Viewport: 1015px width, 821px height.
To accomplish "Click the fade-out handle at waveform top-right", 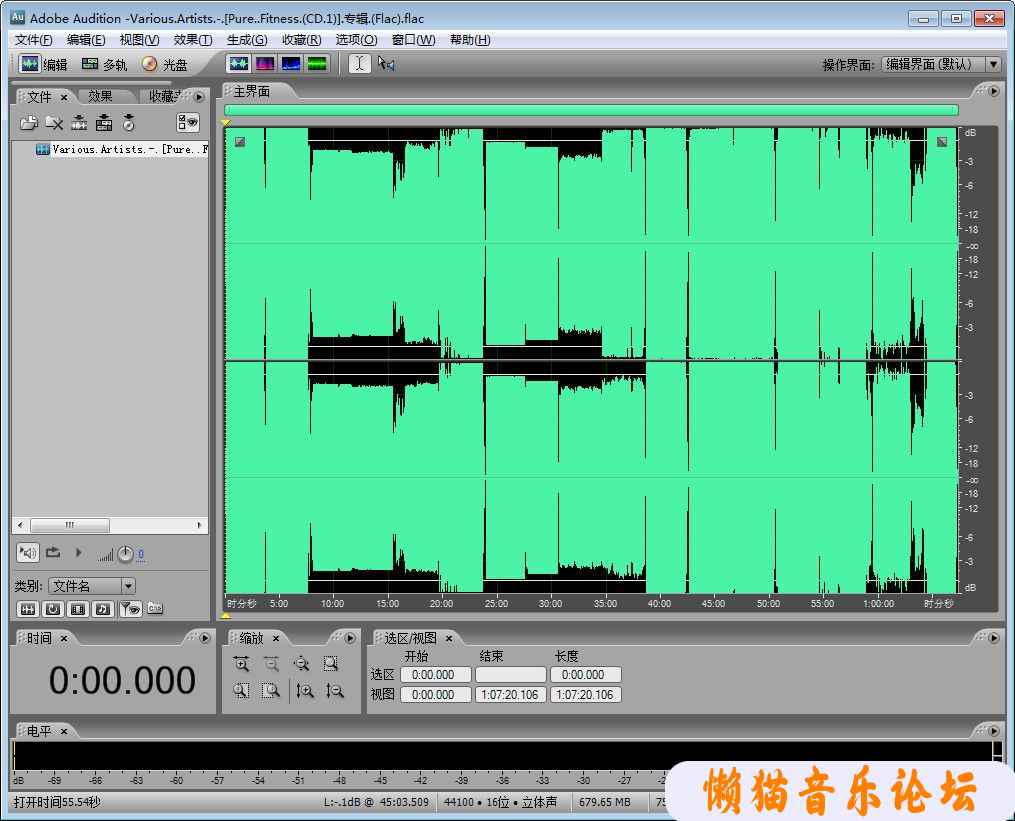I will click(942, 141).
